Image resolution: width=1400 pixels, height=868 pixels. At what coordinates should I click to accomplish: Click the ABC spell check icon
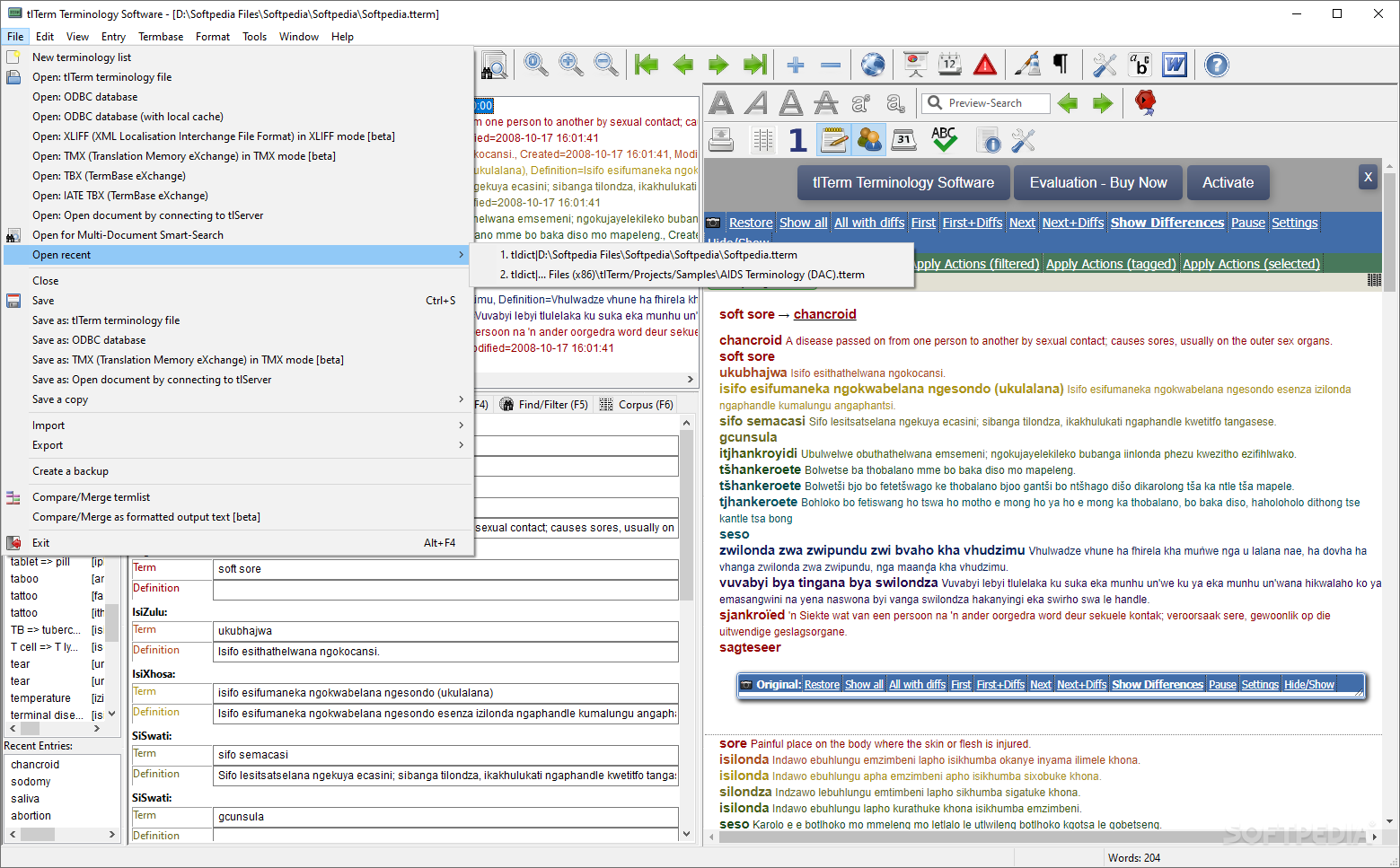click(x=944, y=139)
